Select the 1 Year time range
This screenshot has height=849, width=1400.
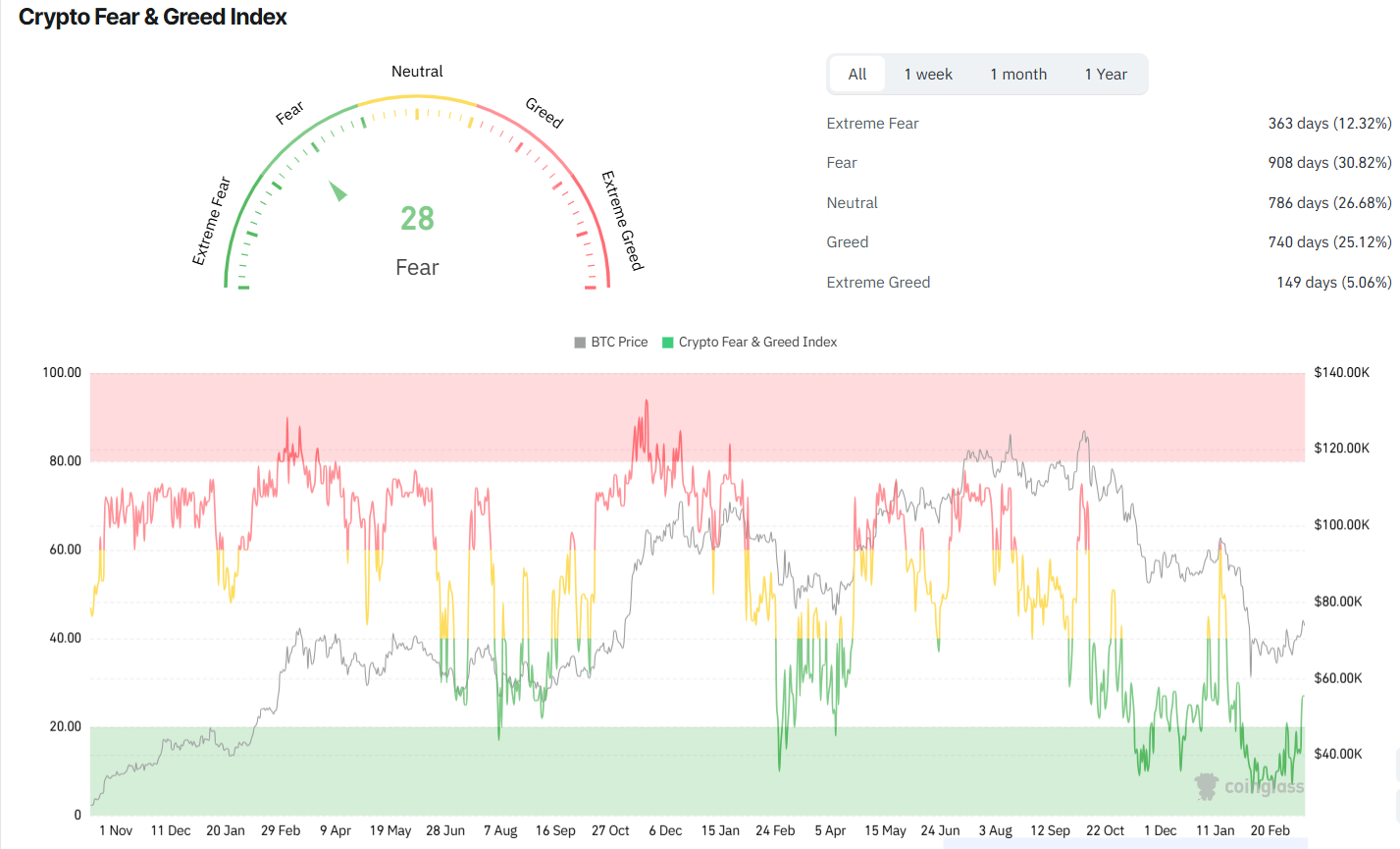(x=1107, y=74)
